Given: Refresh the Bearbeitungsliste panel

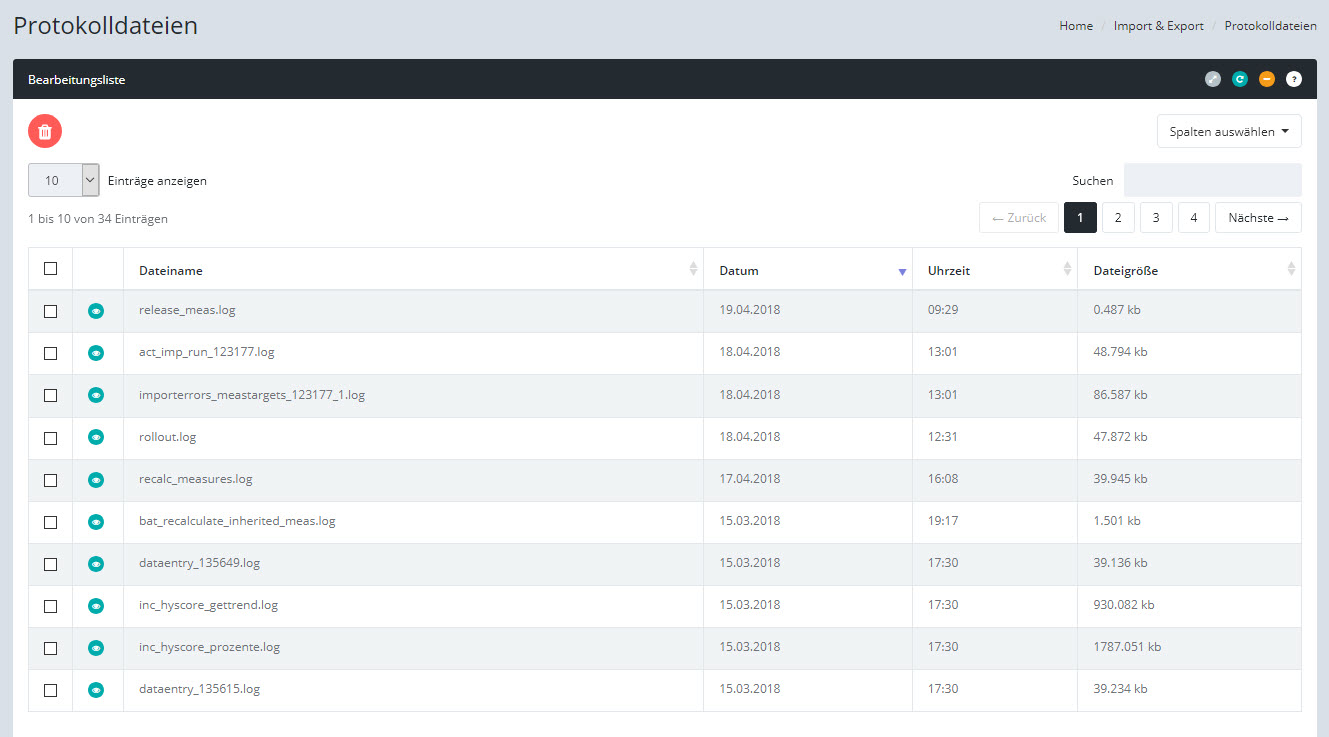Looking at the screenshot, I should pyautogui.click(x=1240, y=79).
